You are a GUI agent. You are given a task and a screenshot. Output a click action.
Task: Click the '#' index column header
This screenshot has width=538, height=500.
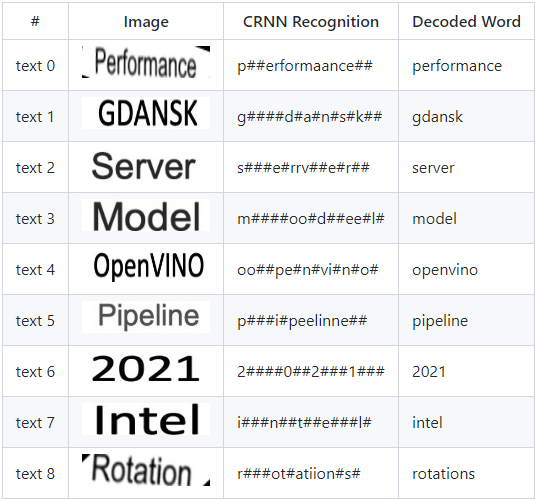tap(35, 21)
